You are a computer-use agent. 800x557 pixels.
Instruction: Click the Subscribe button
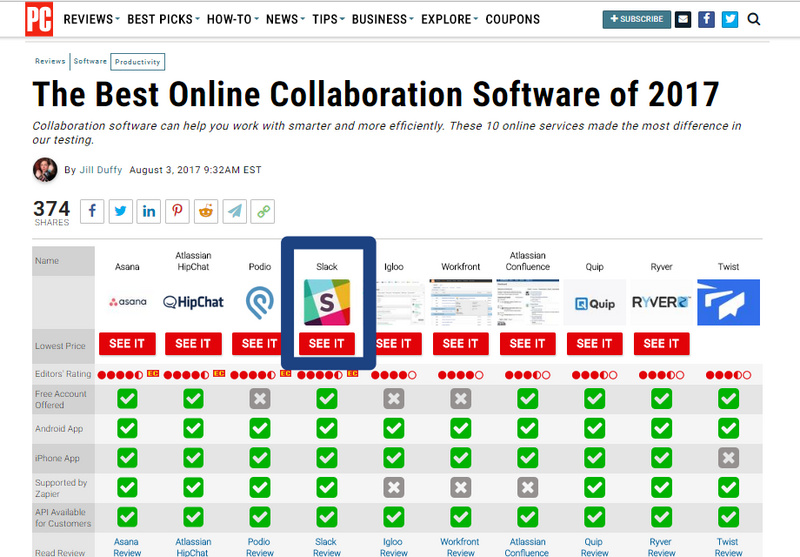(x=636, y=19)
